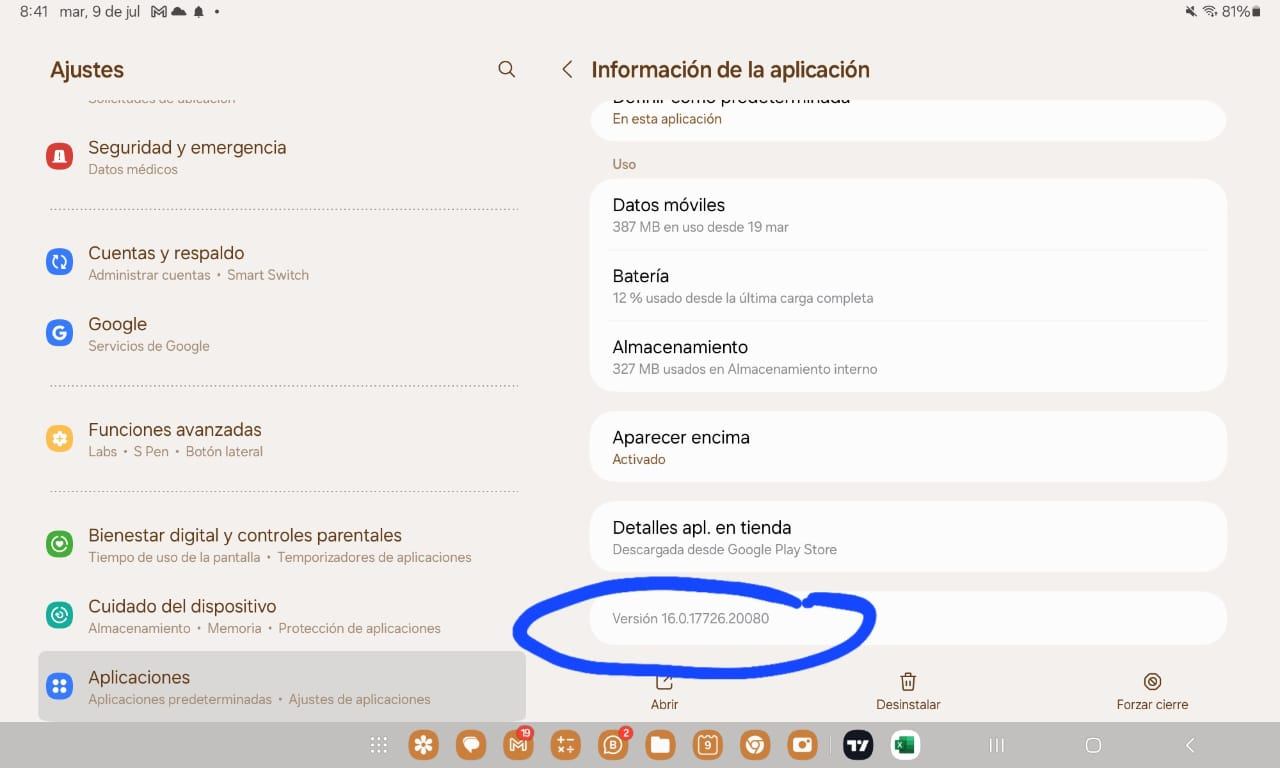Open Gmail with 19 badge in taskbar

(518, 745)
